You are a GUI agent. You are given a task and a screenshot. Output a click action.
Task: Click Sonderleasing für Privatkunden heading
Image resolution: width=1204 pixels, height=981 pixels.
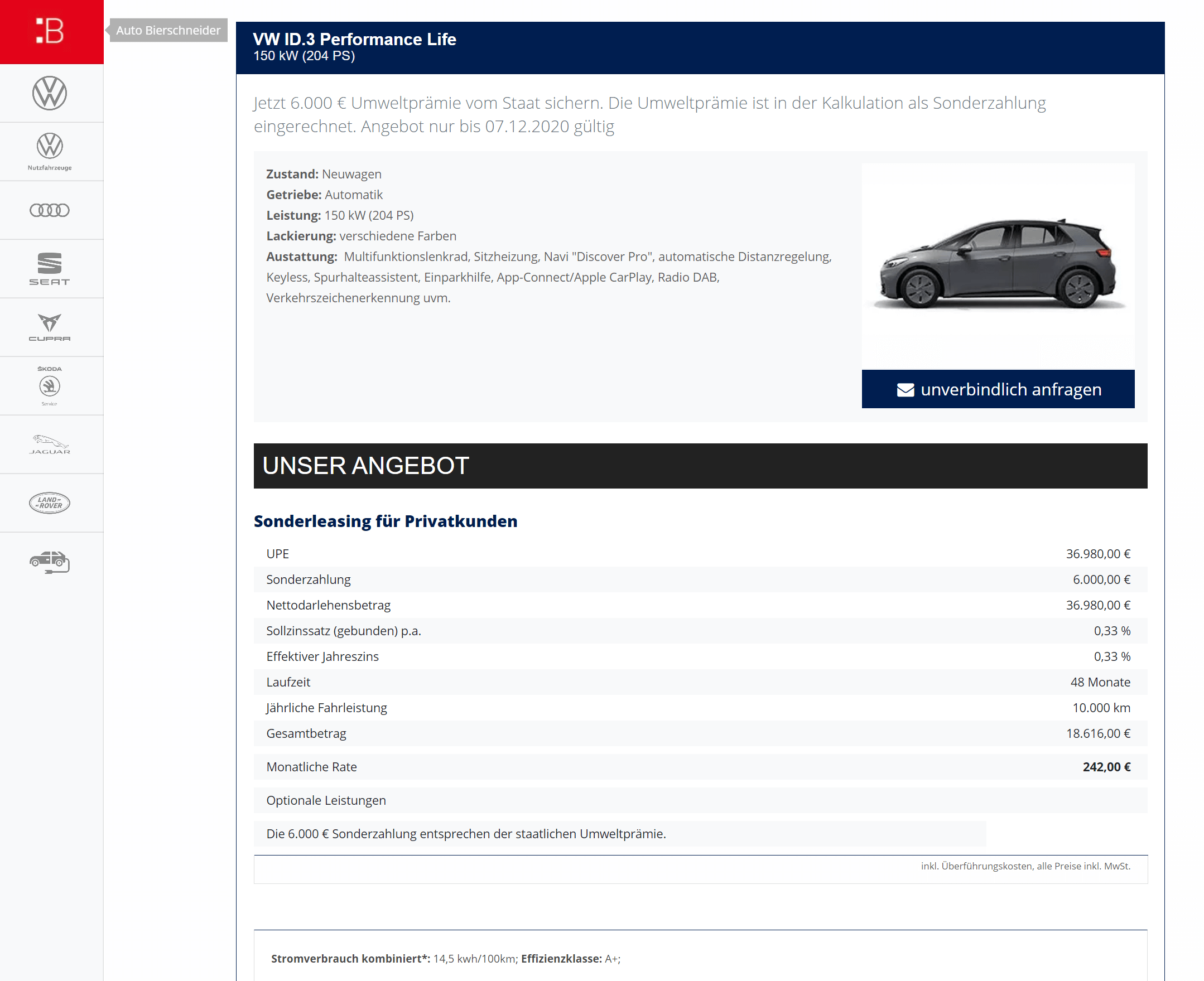(386, 521)
